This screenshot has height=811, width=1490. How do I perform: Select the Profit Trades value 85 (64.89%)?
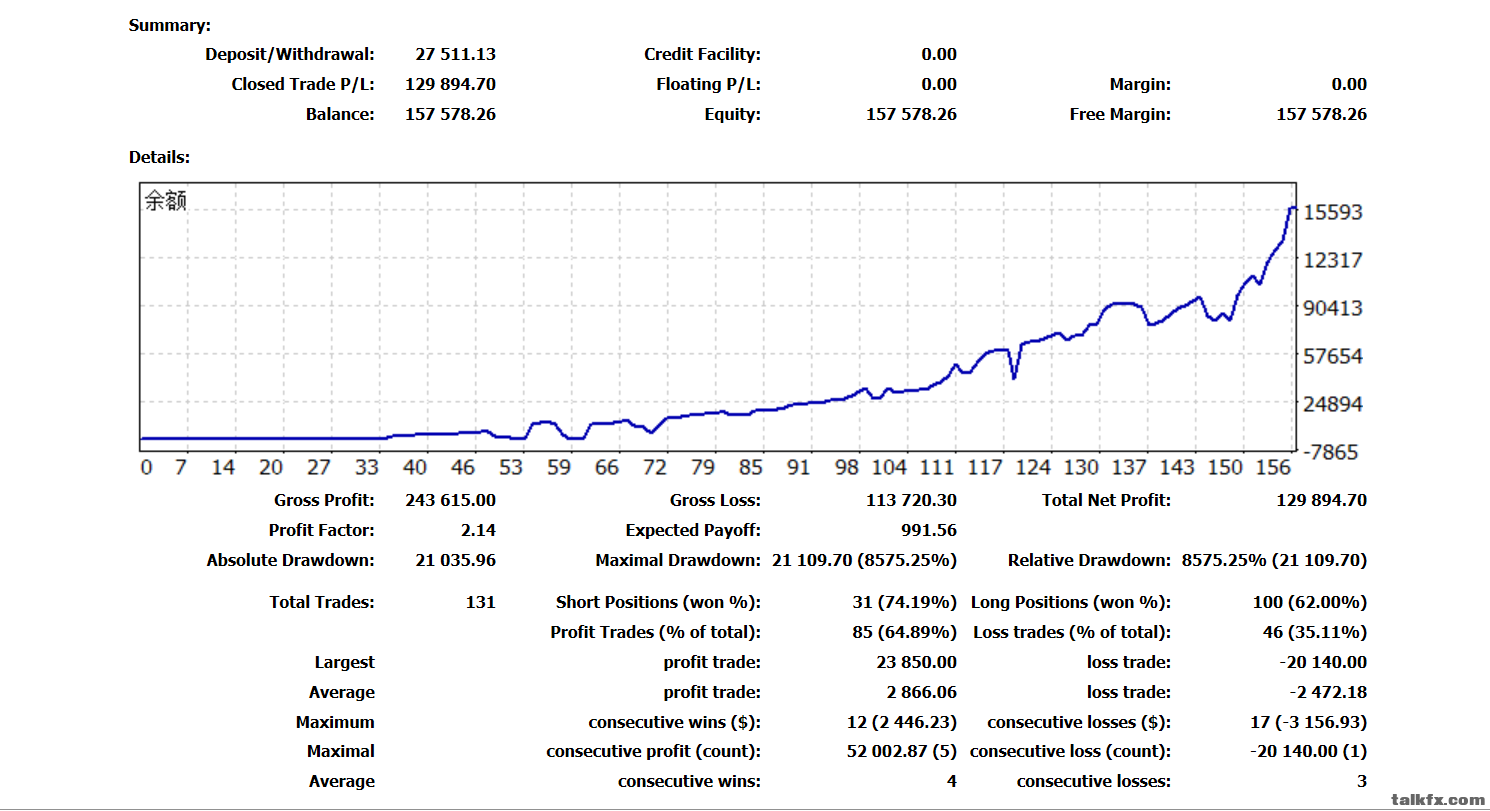(904, 632)
